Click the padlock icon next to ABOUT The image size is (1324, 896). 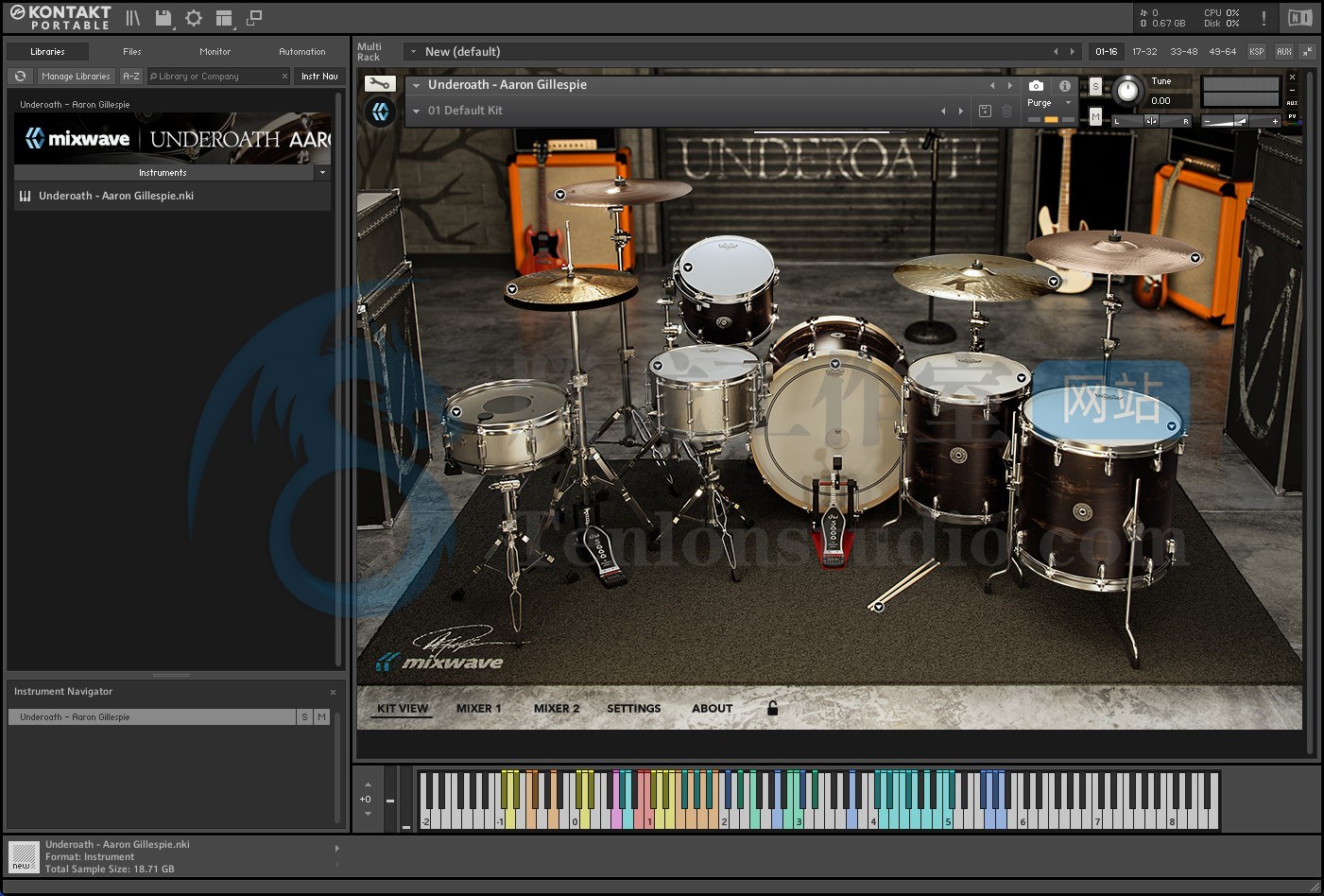click(772, 708)
